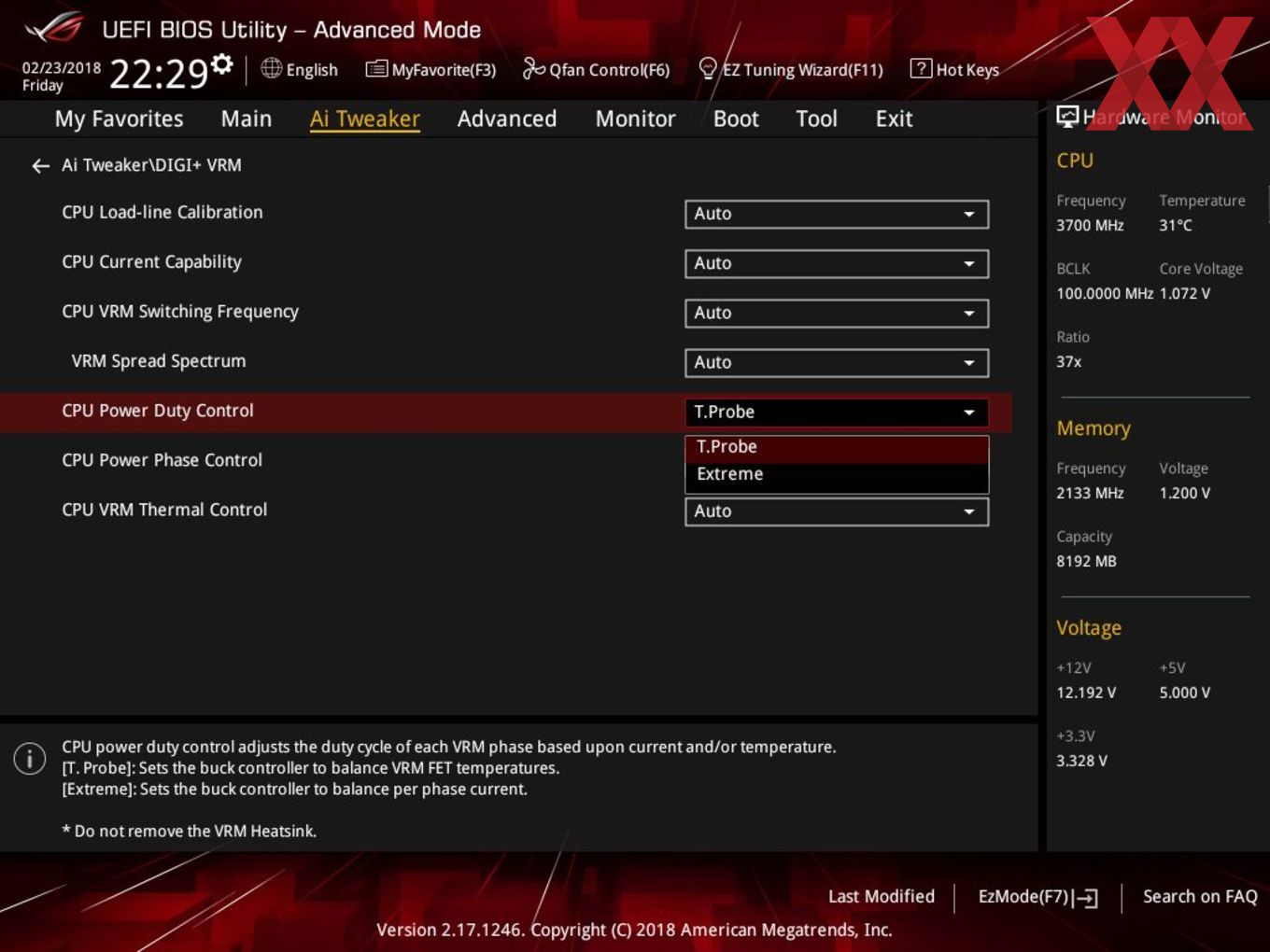Click Core Voltage value 1.072 V

click(1185, 293)
